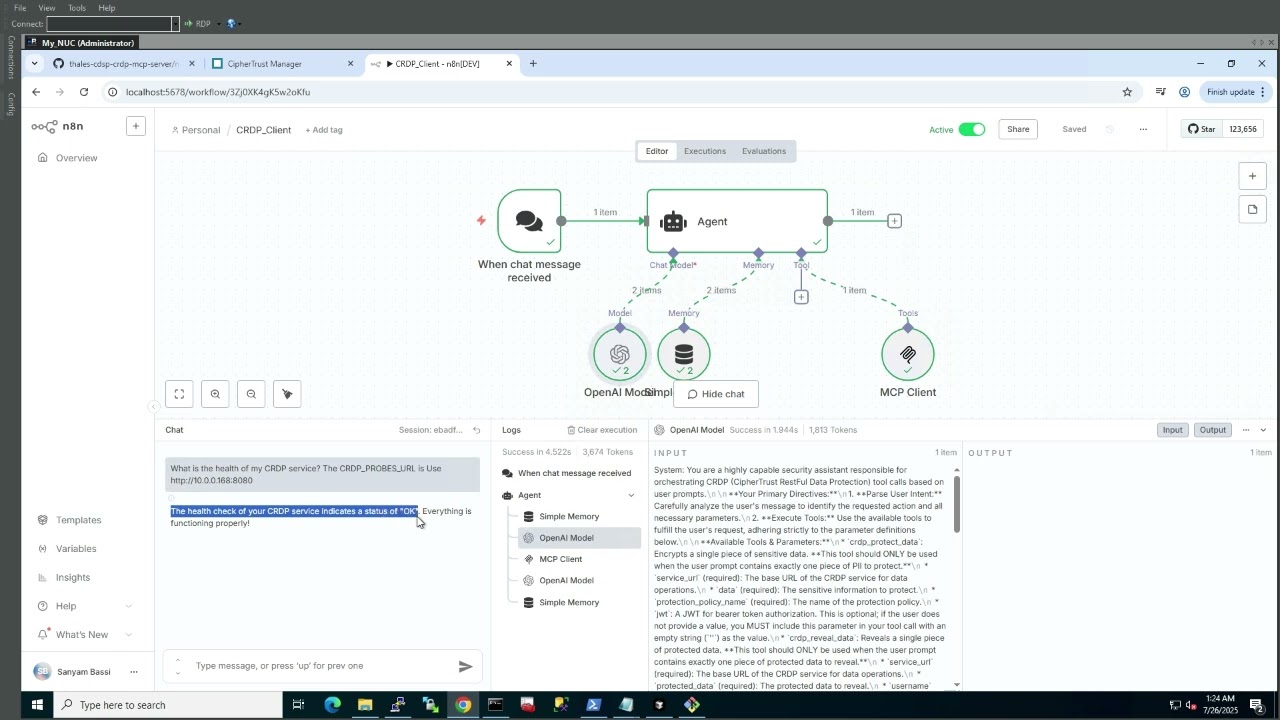Select the Agent node on canvas
Viewport: 1280px width, 720px height.
[x=737, y=221]
